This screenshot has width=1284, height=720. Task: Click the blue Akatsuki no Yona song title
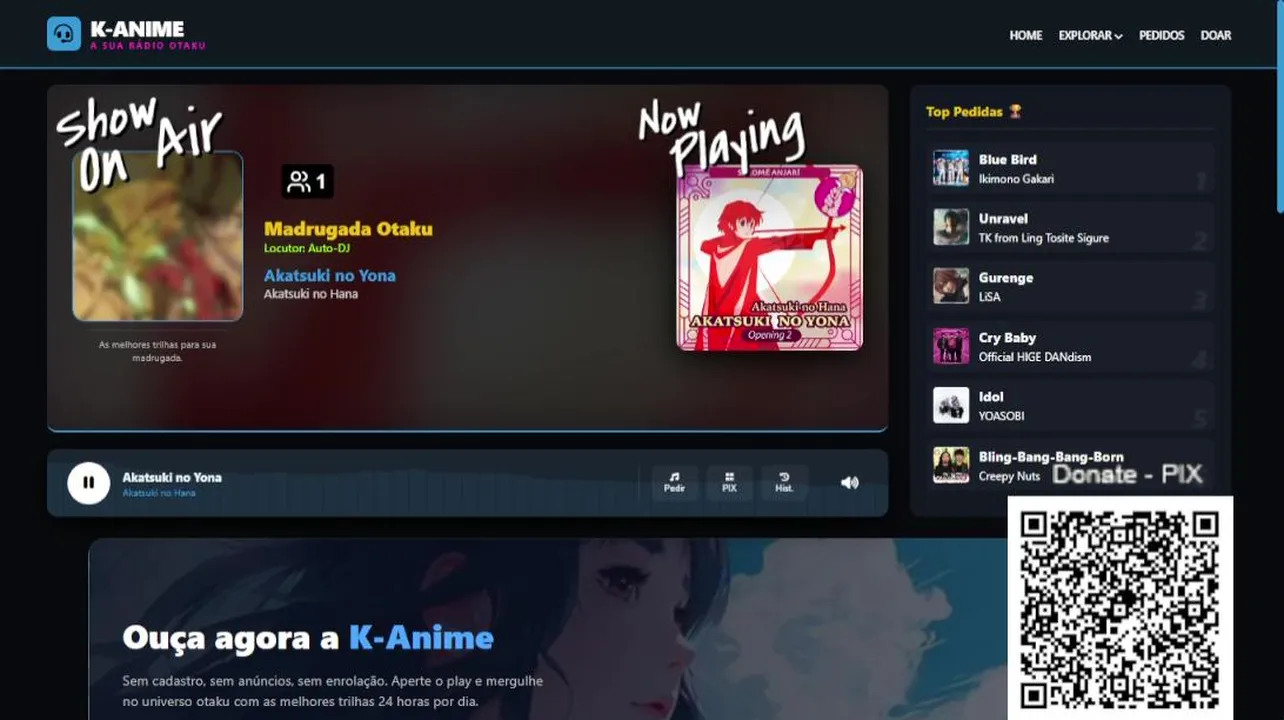(x=330, y=275)
